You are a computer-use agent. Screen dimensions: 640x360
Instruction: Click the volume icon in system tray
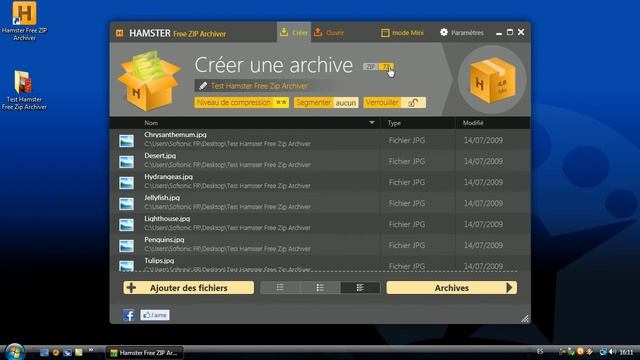(612, 352)
